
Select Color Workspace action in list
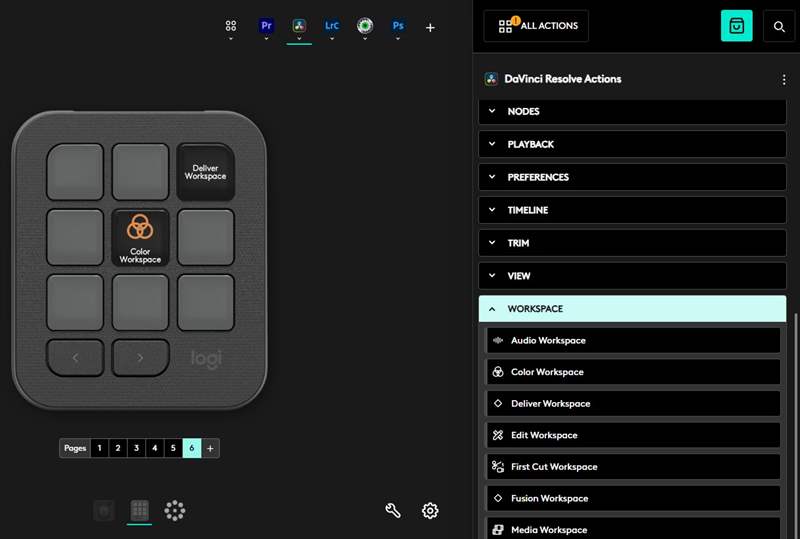(633, 372)
